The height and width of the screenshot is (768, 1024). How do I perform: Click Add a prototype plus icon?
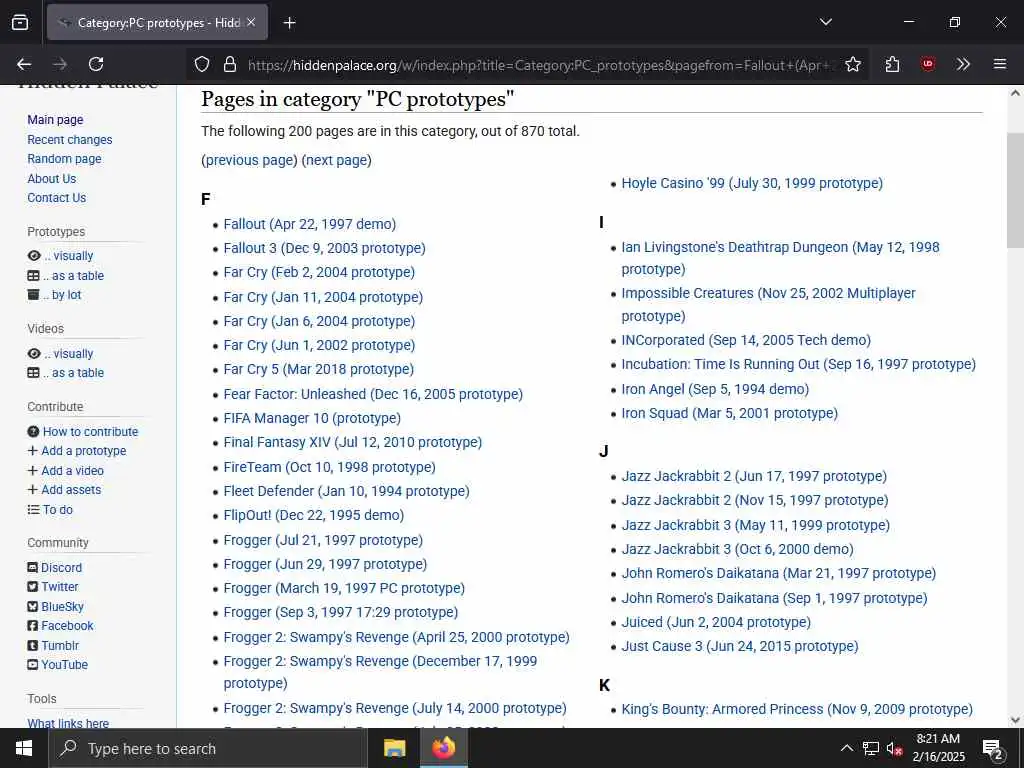[33, 451]
